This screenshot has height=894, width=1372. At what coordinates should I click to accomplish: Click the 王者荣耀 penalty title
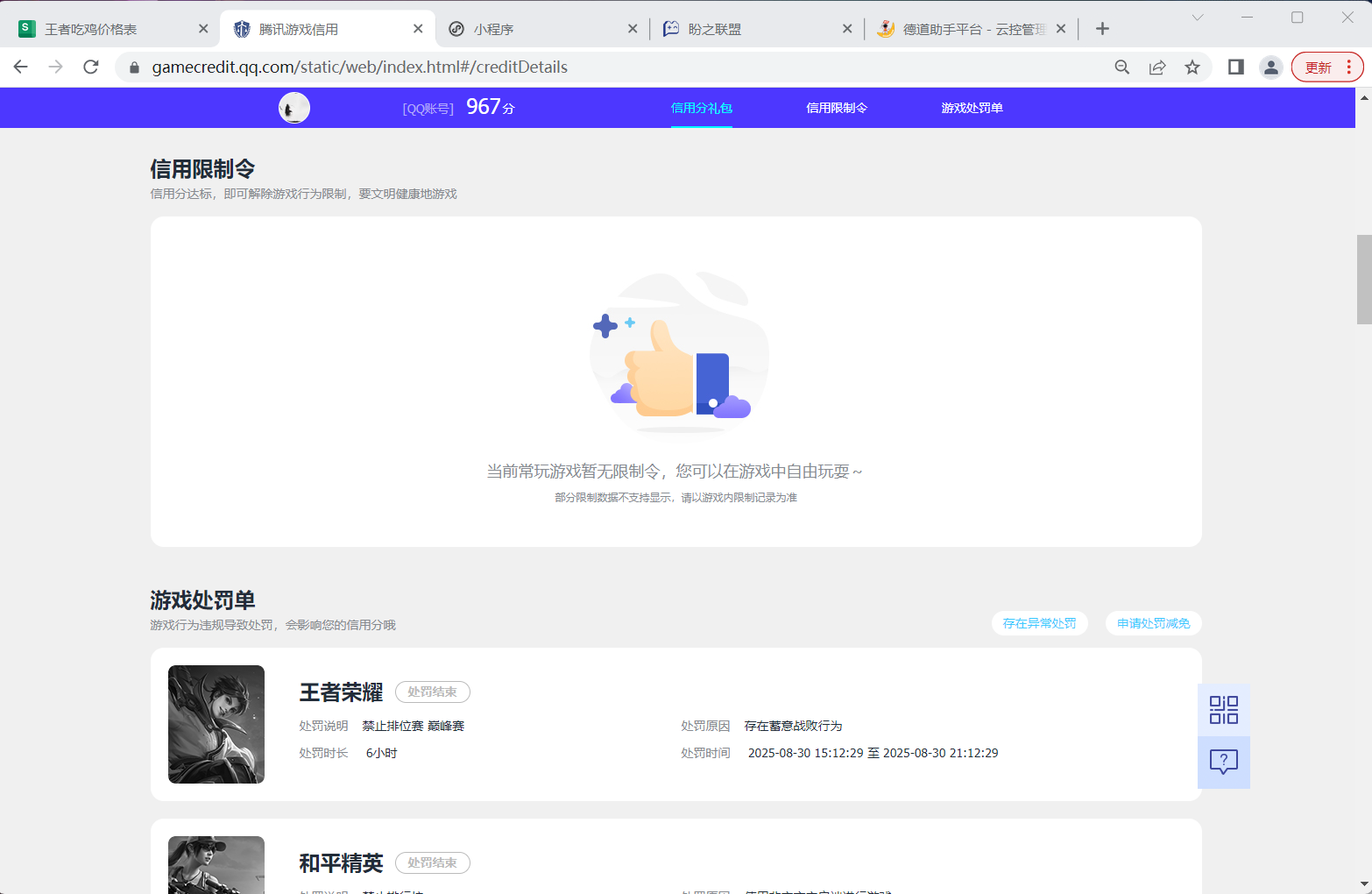tap(341, 692)
